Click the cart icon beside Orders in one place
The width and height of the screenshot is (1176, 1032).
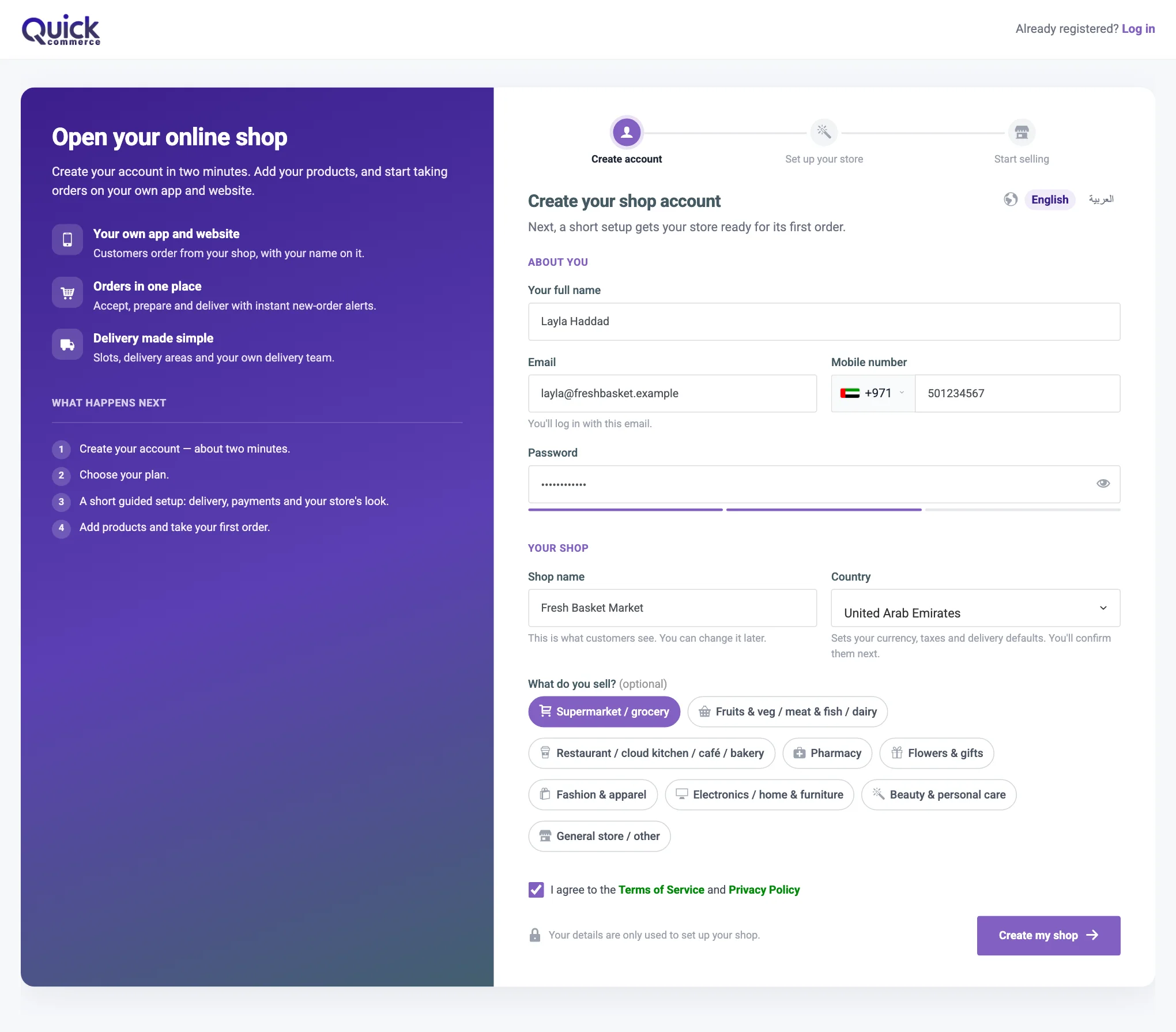pyautogui.click(x=67, y=292)
